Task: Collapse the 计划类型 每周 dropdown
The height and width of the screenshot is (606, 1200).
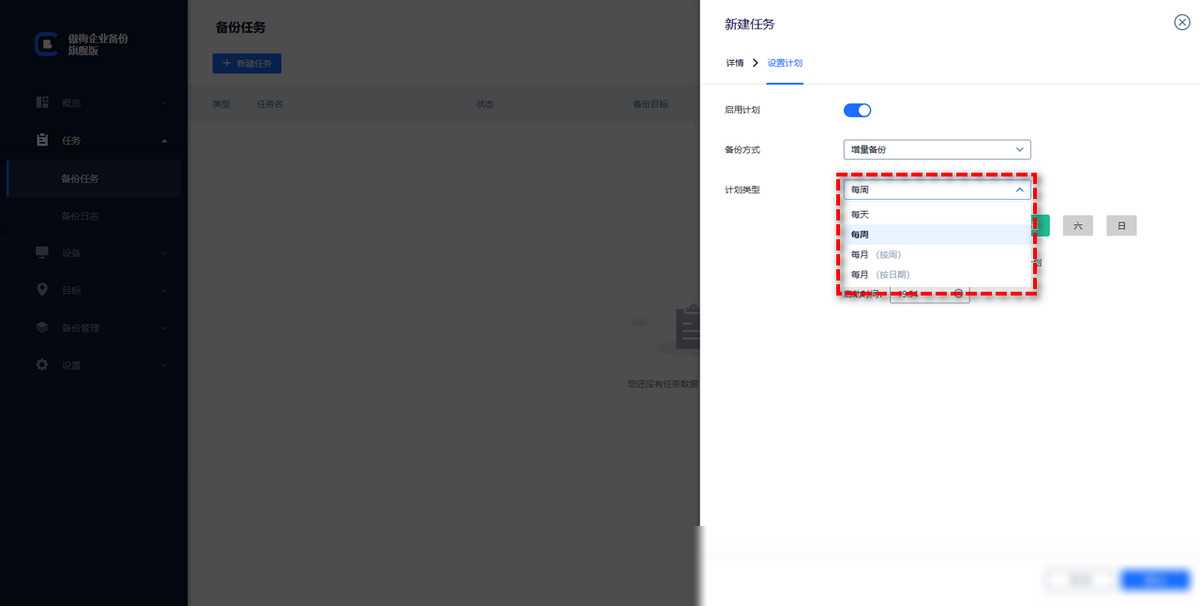Action: pyautogui.click(x=937, y=189)
